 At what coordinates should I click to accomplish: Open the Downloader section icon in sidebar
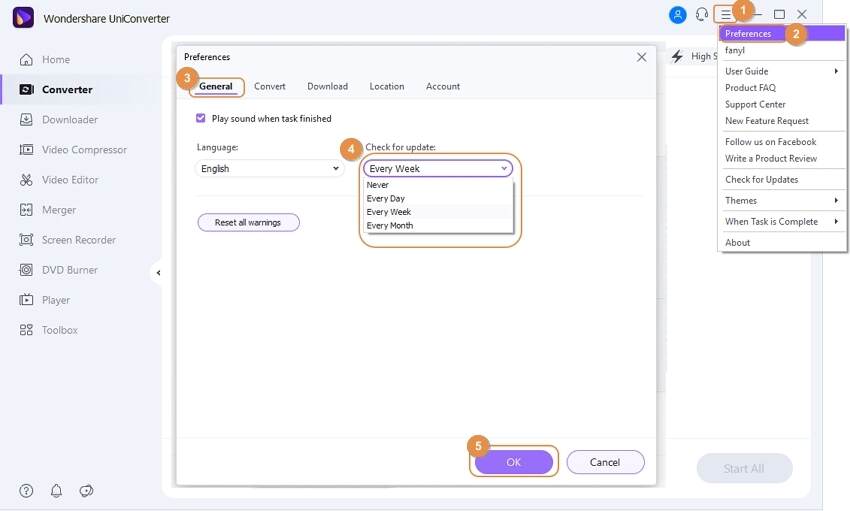(26, 120)
